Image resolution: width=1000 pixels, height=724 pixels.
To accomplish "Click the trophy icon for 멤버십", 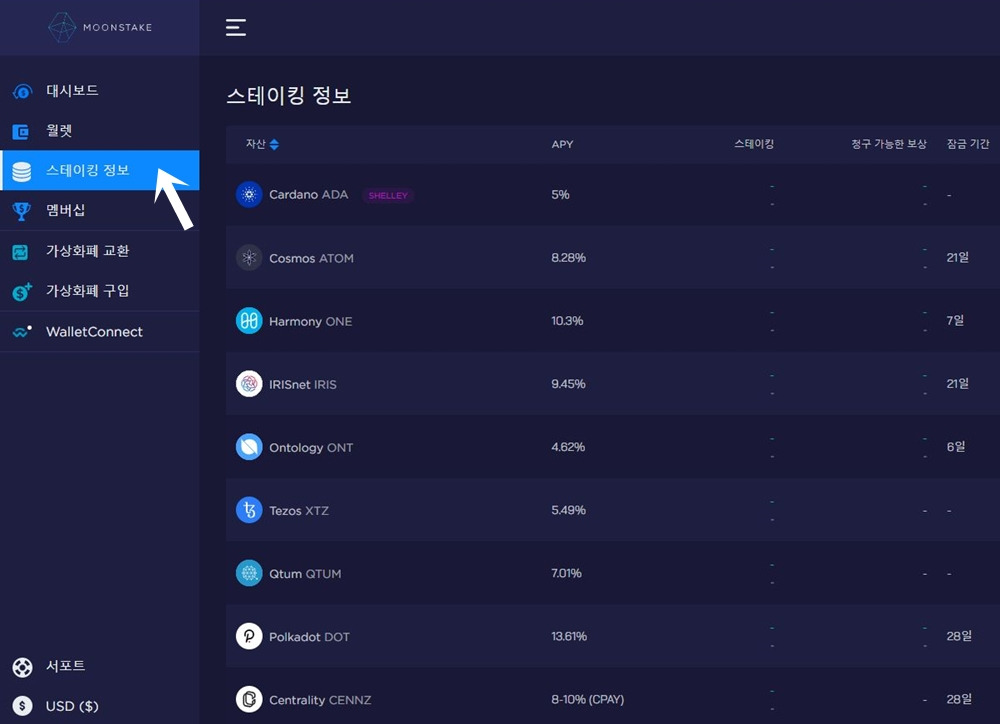I will pyautogui.click(x=22, y=211).
